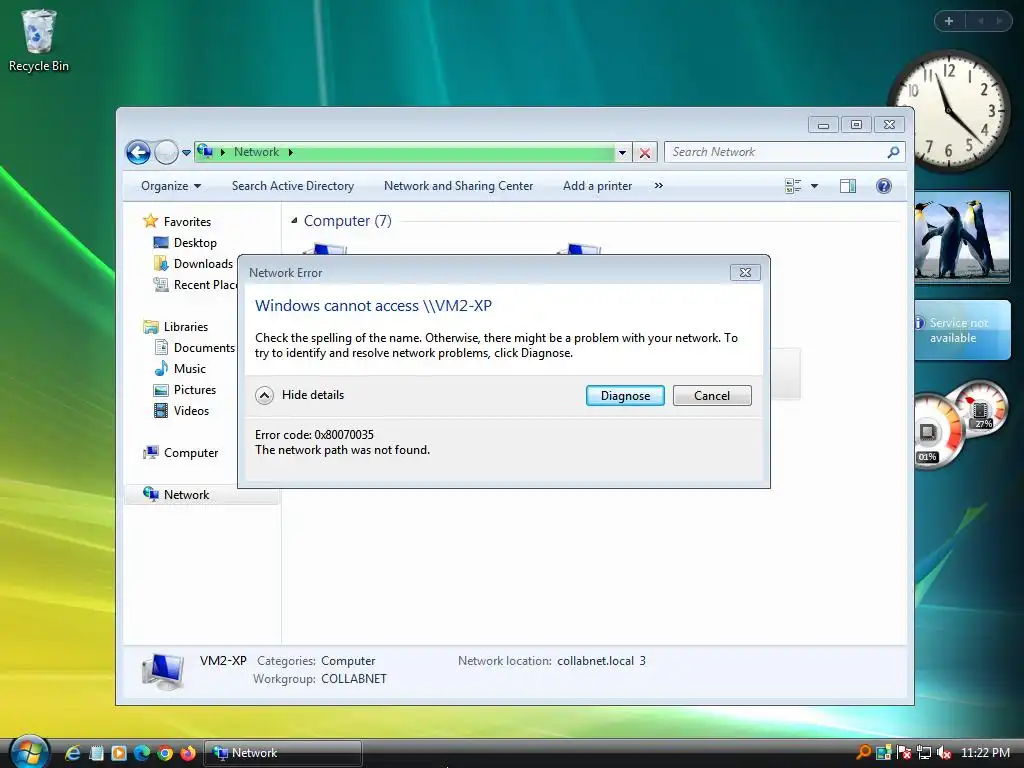Viewport: 1024px width, 768px height.
Task: Go back using the blue back arrow
Action: (x=138, y=152)
